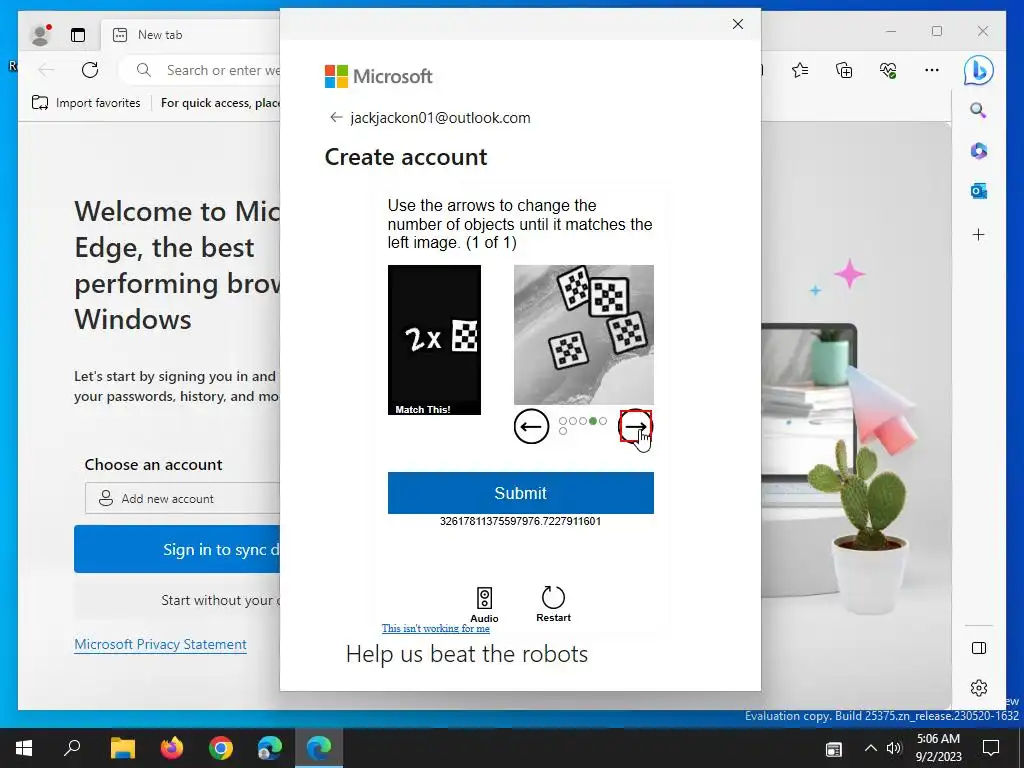Open Microsoft 365 sidebar icon
The width and height of the screenshot is (1024, 768).
click(978, 151)
